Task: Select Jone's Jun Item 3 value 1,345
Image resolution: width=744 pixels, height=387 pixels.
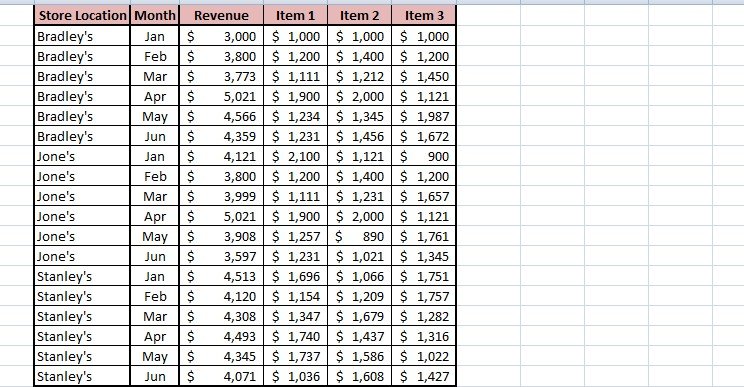Action: click(424, 257)
